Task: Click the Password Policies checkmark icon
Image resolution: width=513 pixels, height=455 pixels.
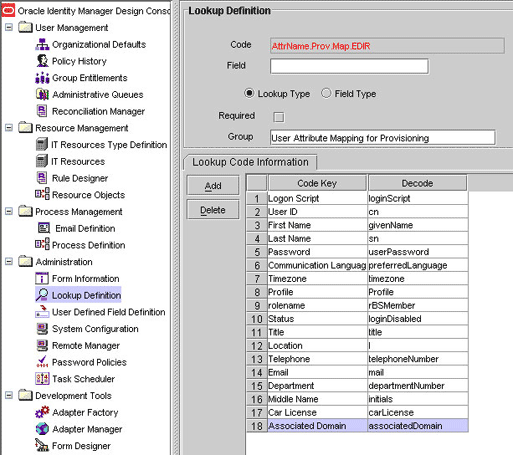Action: [x=42, y=362]
